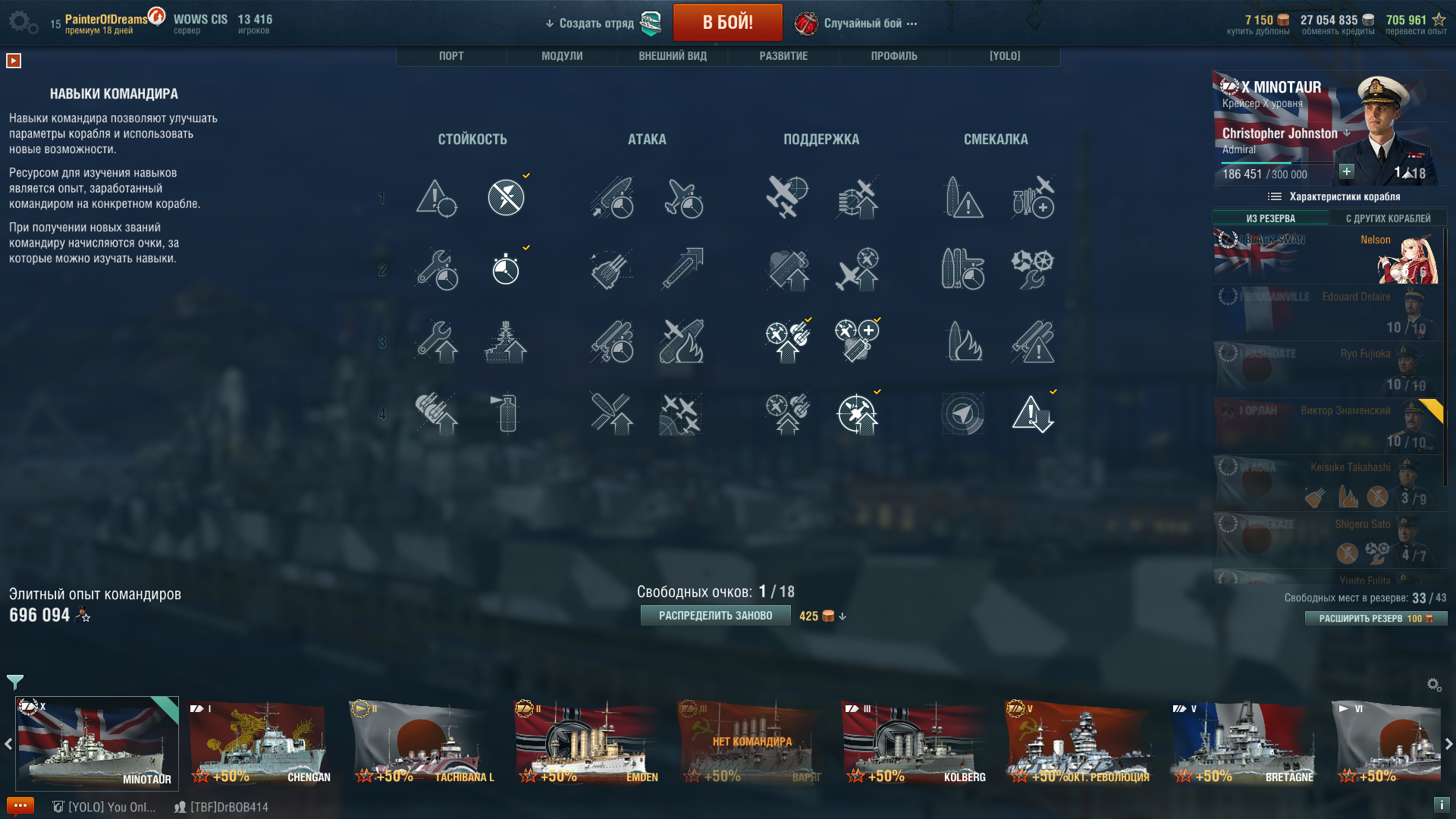Image resolution: width=1456 pixels, height=819 pixels.
Task: Start battle with В БОЙ! button
Action: pos(727,22)
